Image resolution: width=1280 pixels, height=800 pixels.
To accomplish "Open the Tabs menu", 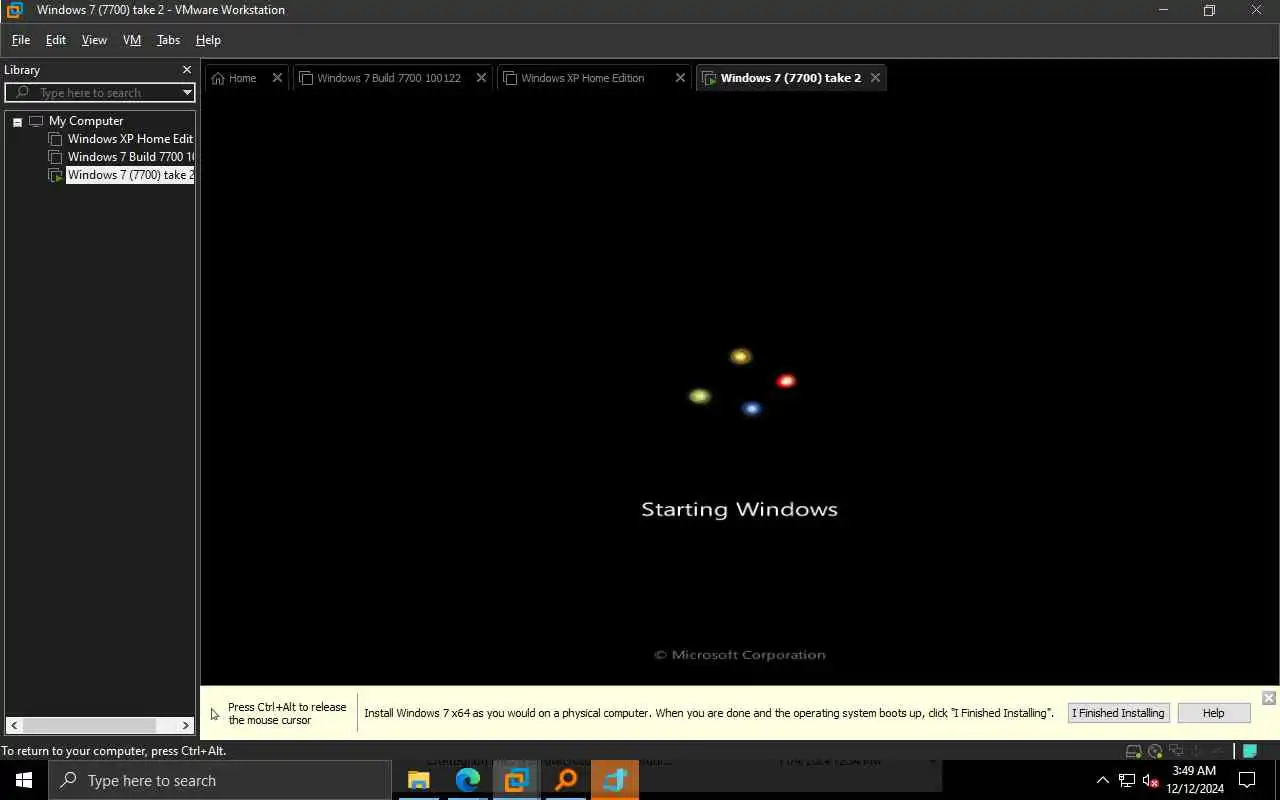I will click(x=168, y=40).
